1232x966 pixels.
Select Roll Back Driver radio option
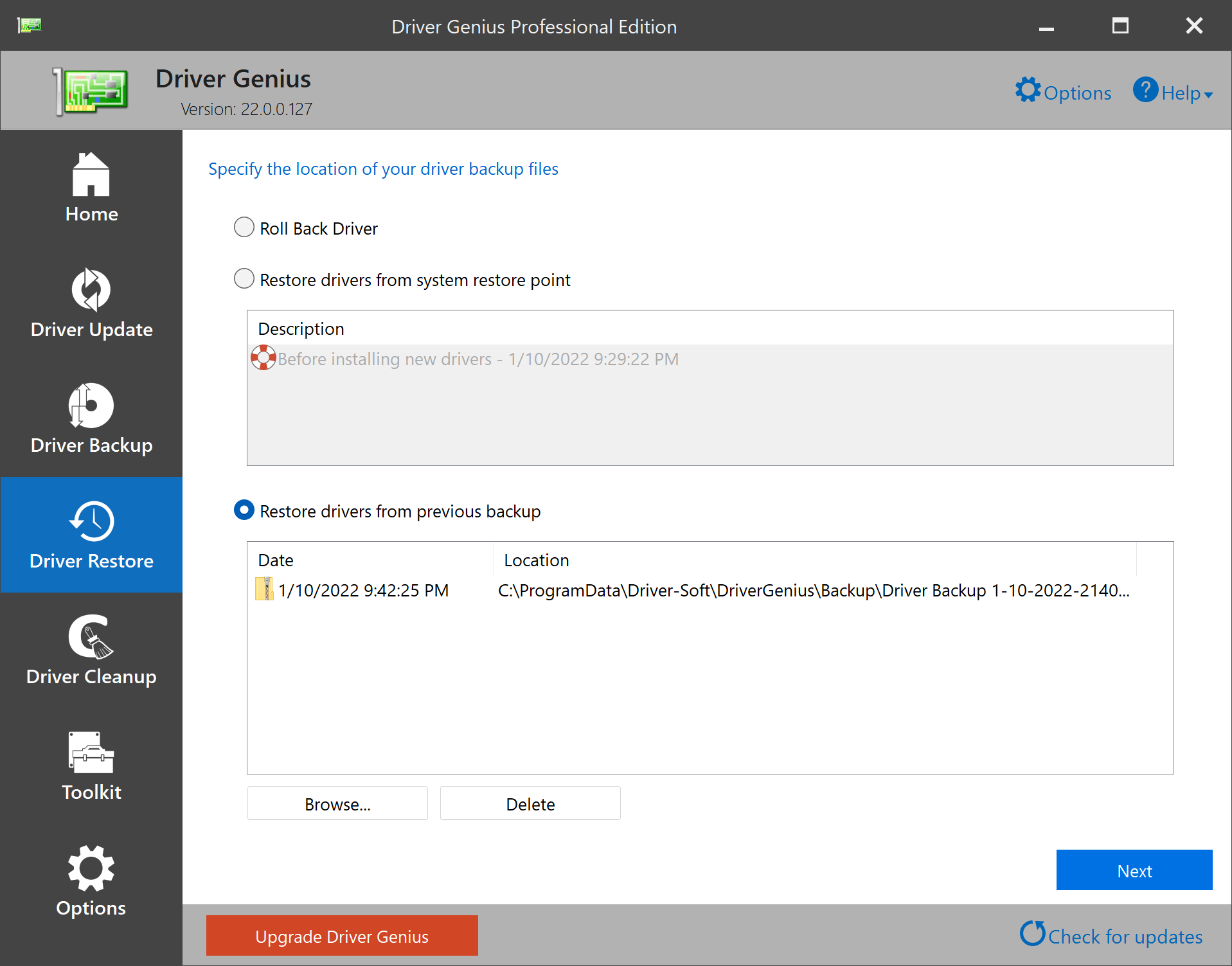(x=244, y=228)
